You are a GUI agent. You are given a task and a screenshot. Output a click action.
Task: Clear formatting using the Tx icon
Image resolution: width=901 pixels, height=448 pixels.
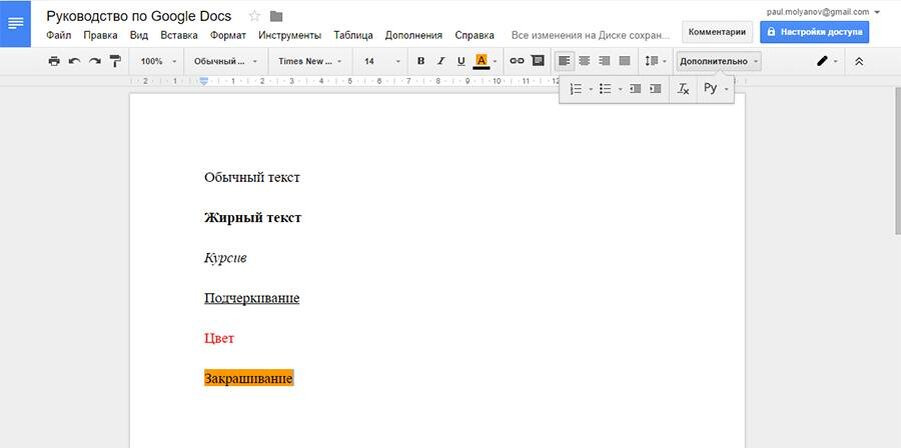coord(683,89)
